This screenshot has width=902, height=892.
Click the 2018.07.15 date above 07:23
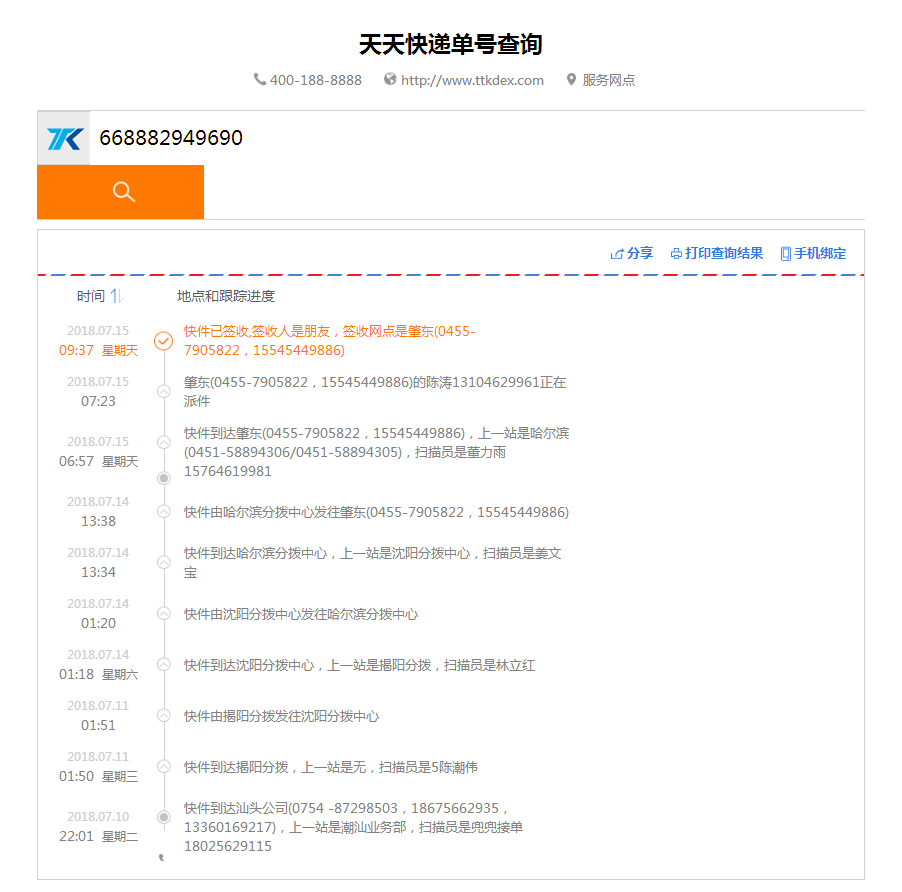click(x=98, y=382)
